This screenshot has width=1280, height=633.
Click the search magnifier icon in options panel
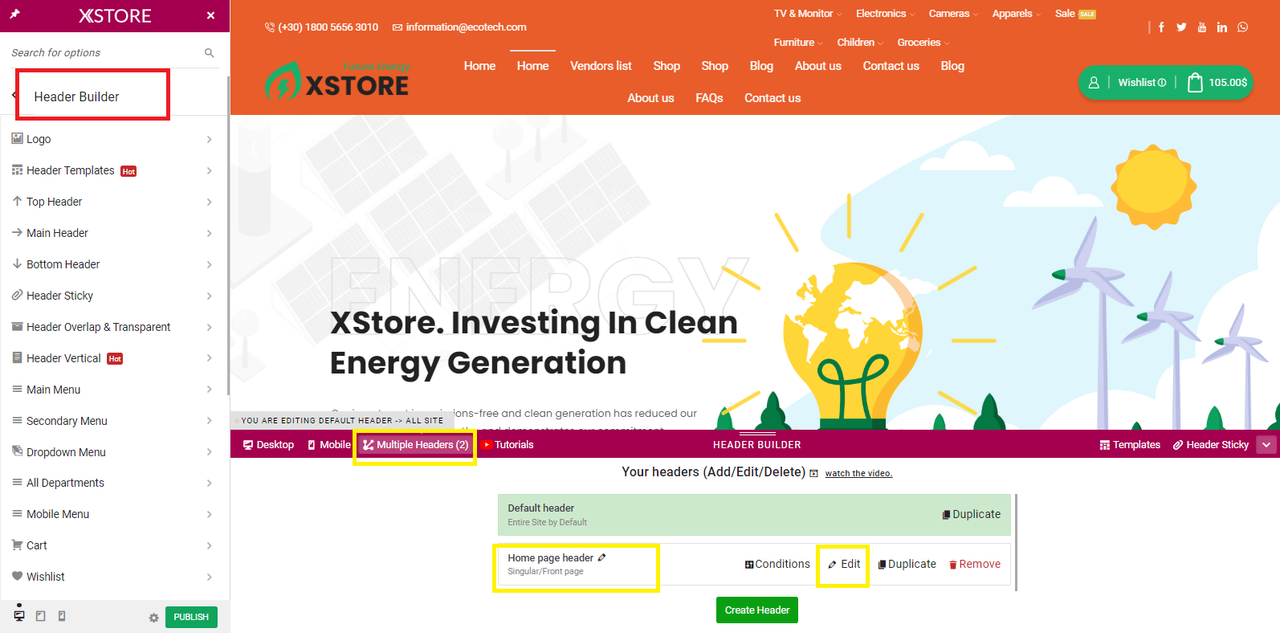pos(209,53)
